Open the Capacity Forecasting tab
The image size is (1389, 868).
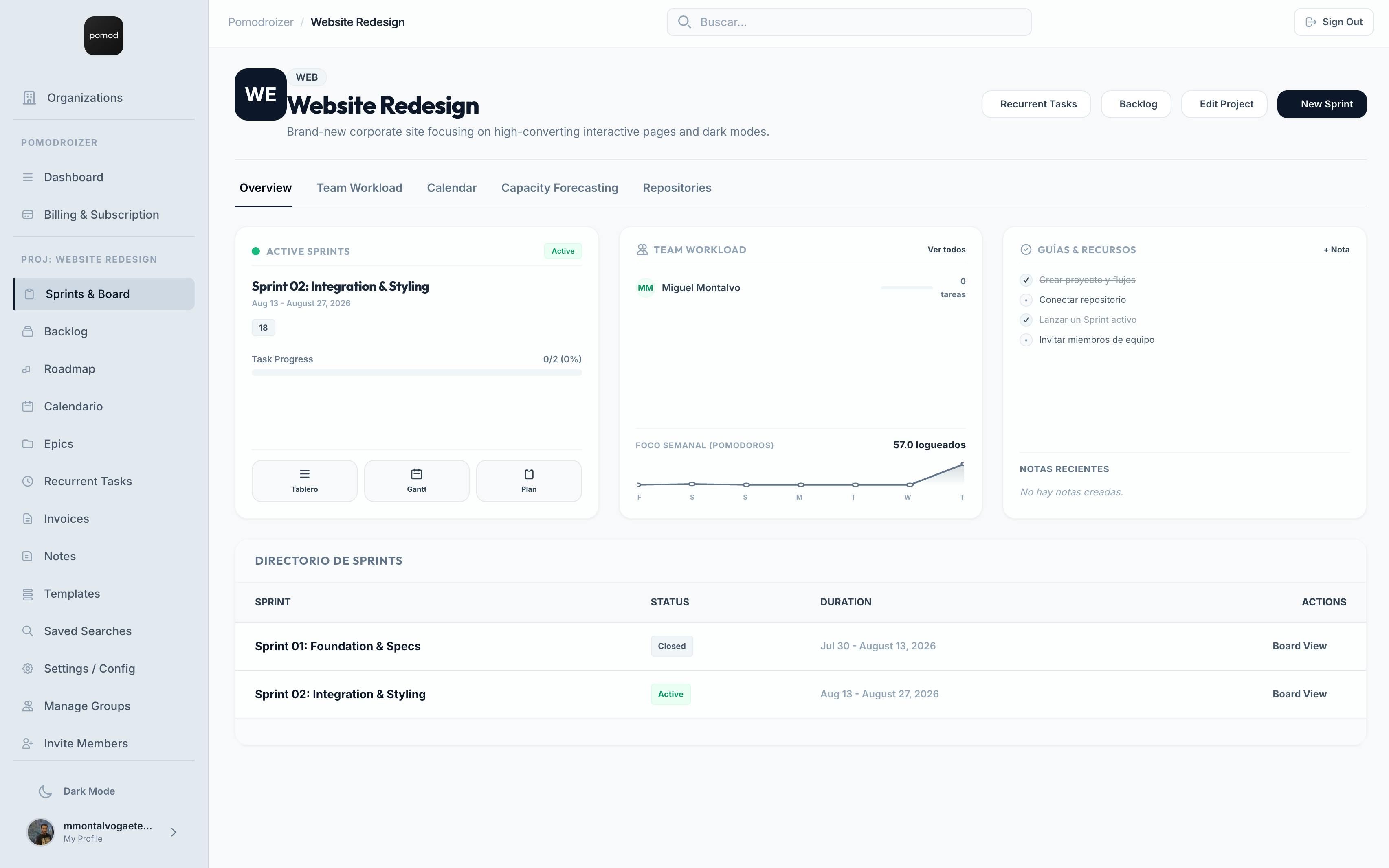[x=559, y=188]
